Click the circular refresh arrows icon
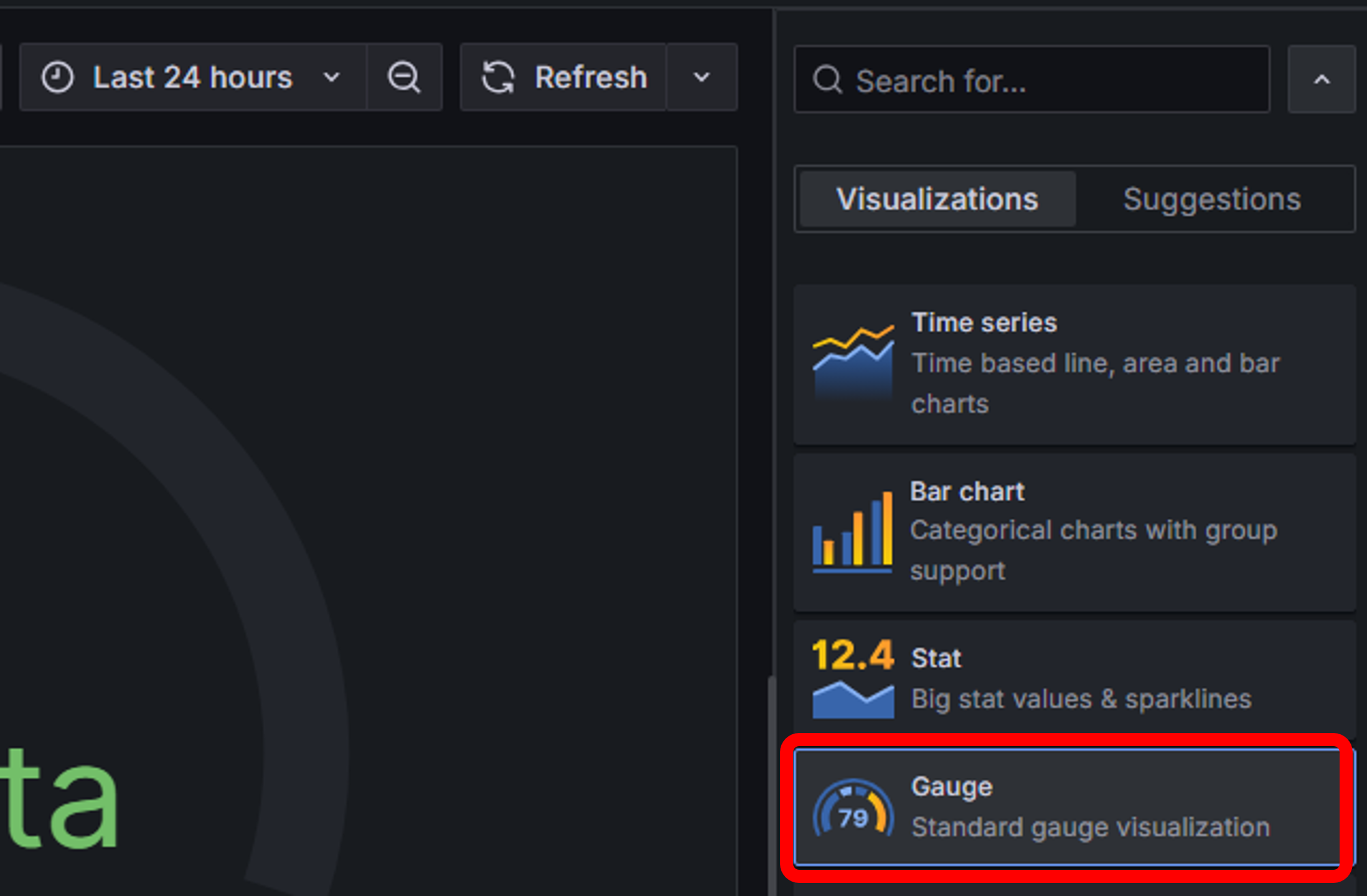Viewport: 1367px width, 896px height. click(x=499, y=77)
